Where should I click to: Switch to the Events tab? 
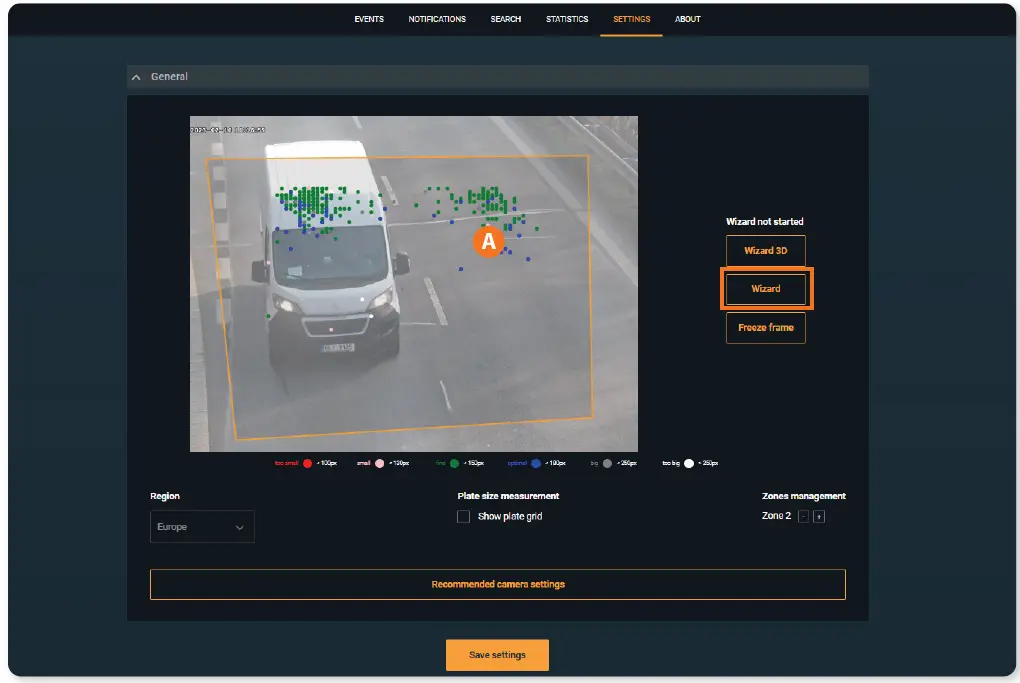click(369, 19)
